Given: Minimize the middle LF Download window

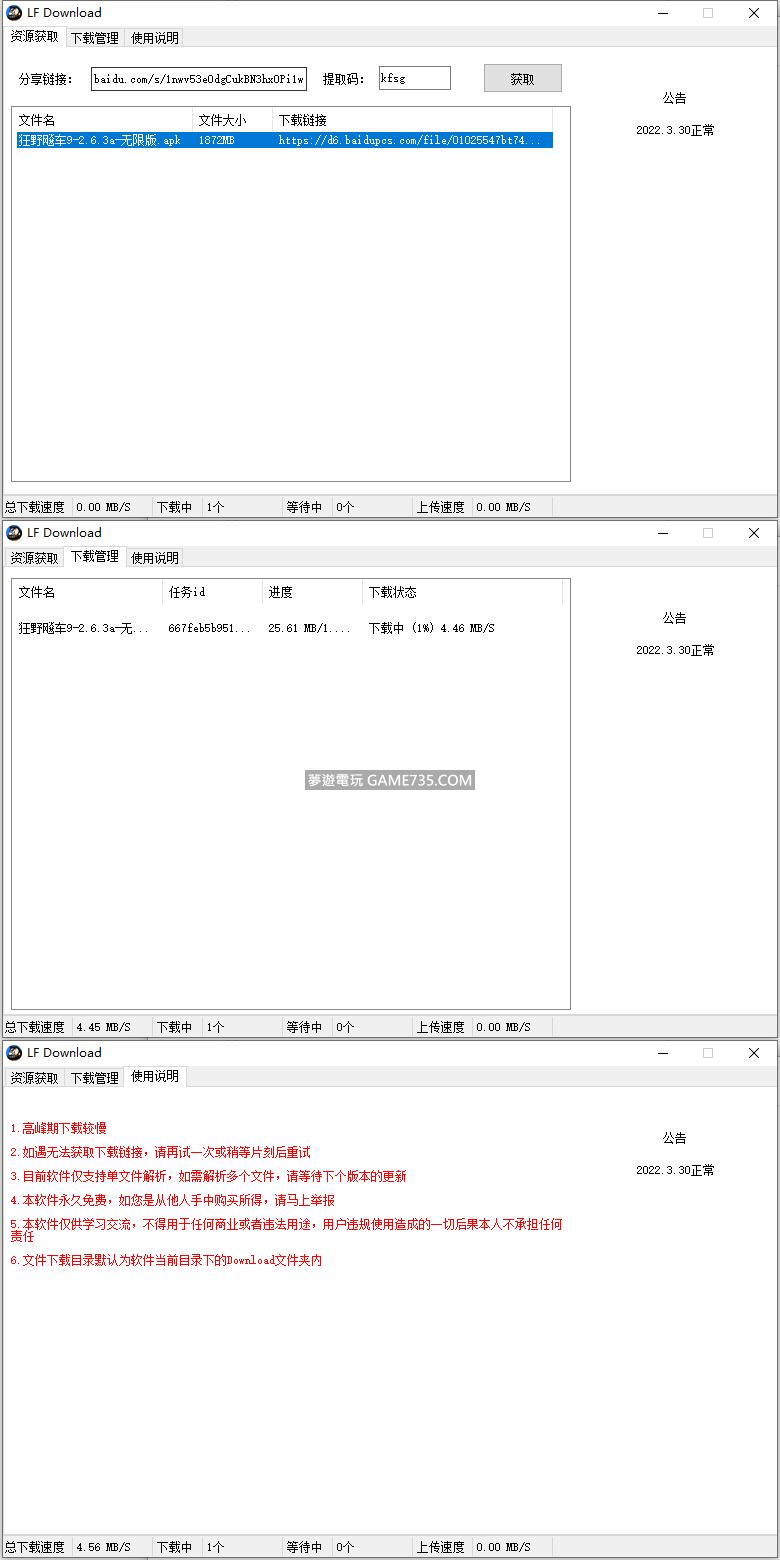Looking at the screenshot, I should pyautogui.click(x=662, y=533).
